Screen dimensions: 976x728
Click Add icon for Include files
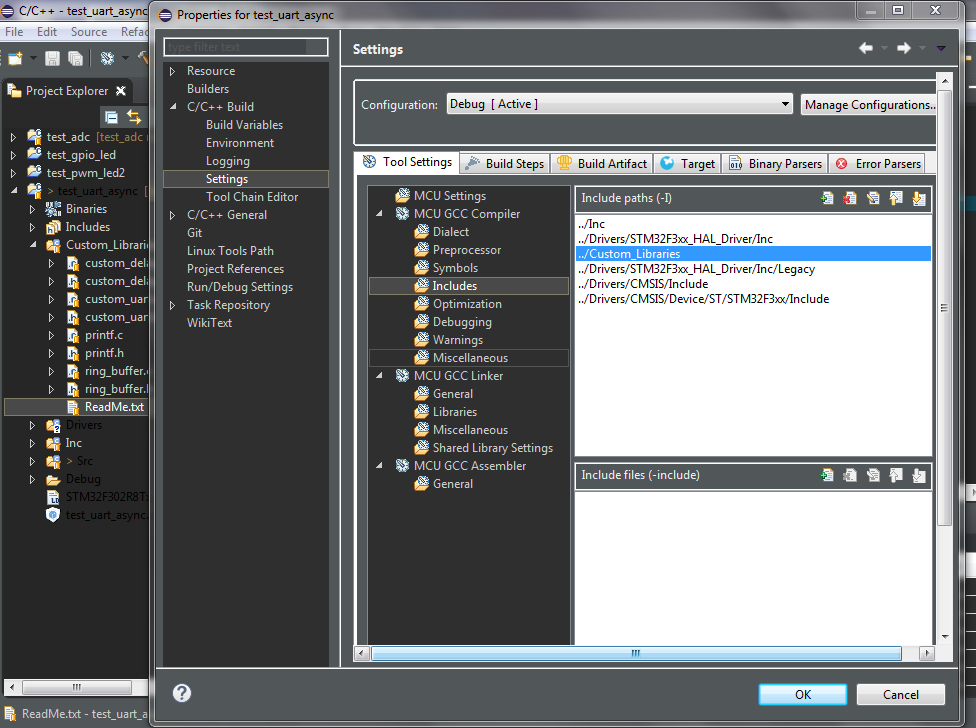(x=827, y=475)
